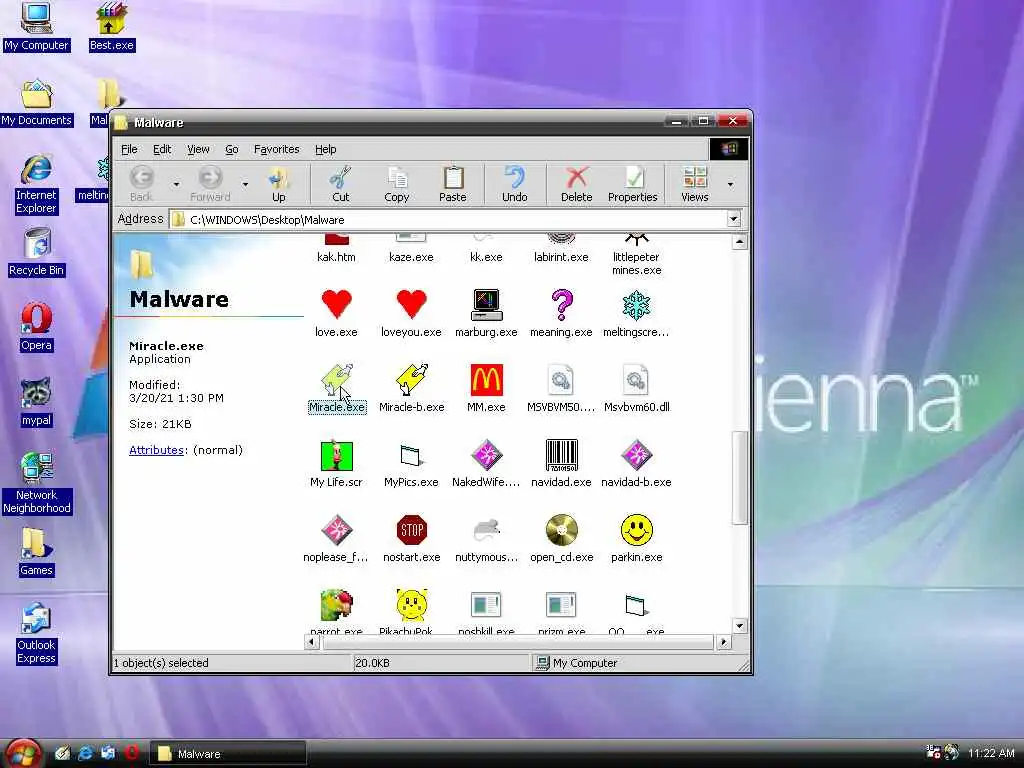Viewport: 1024px width, 768px height.
Task: Click Malware taskbar button
Action: pyautogui.click(x=228, y=754)
